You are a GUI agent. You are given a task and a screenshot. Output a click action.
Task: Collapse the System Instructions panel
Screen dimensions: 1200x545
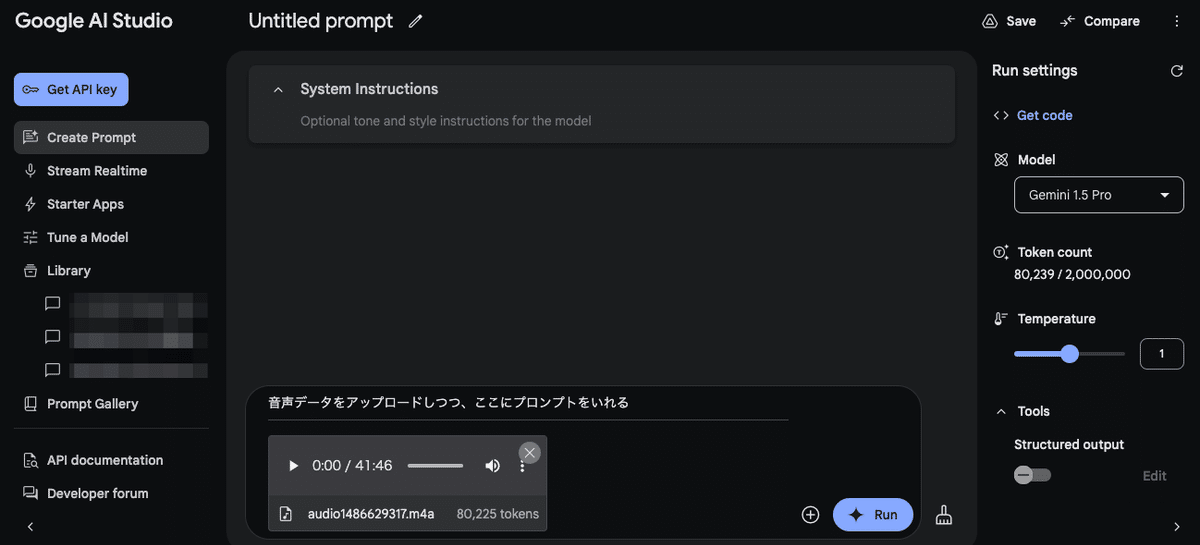278,89
